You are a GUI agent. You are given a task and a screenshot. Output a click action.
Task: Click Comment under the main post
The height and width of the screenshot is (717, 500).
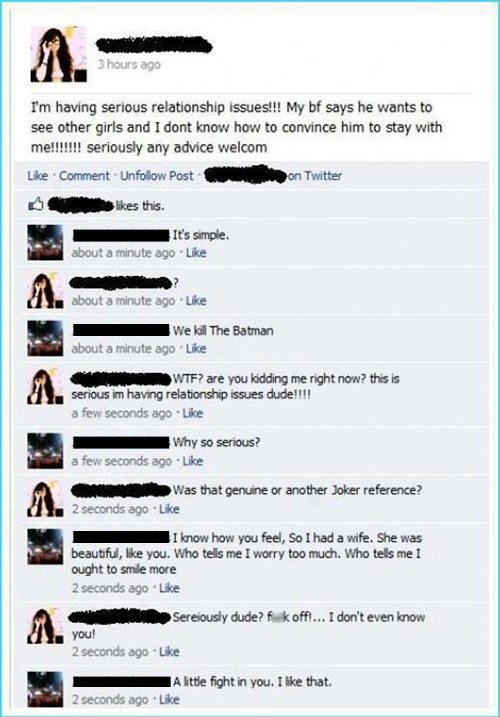pyautogui.click(x=85, y=176)
